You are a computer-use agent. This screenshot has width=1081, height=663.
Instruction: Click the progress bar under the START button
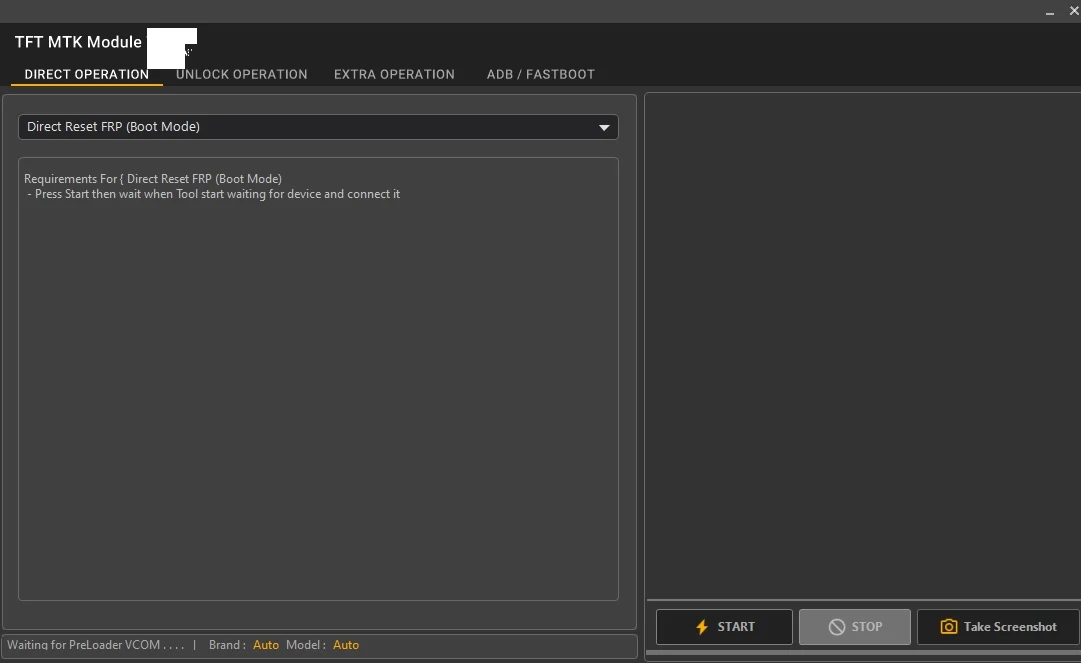click(x=863, y=653)
